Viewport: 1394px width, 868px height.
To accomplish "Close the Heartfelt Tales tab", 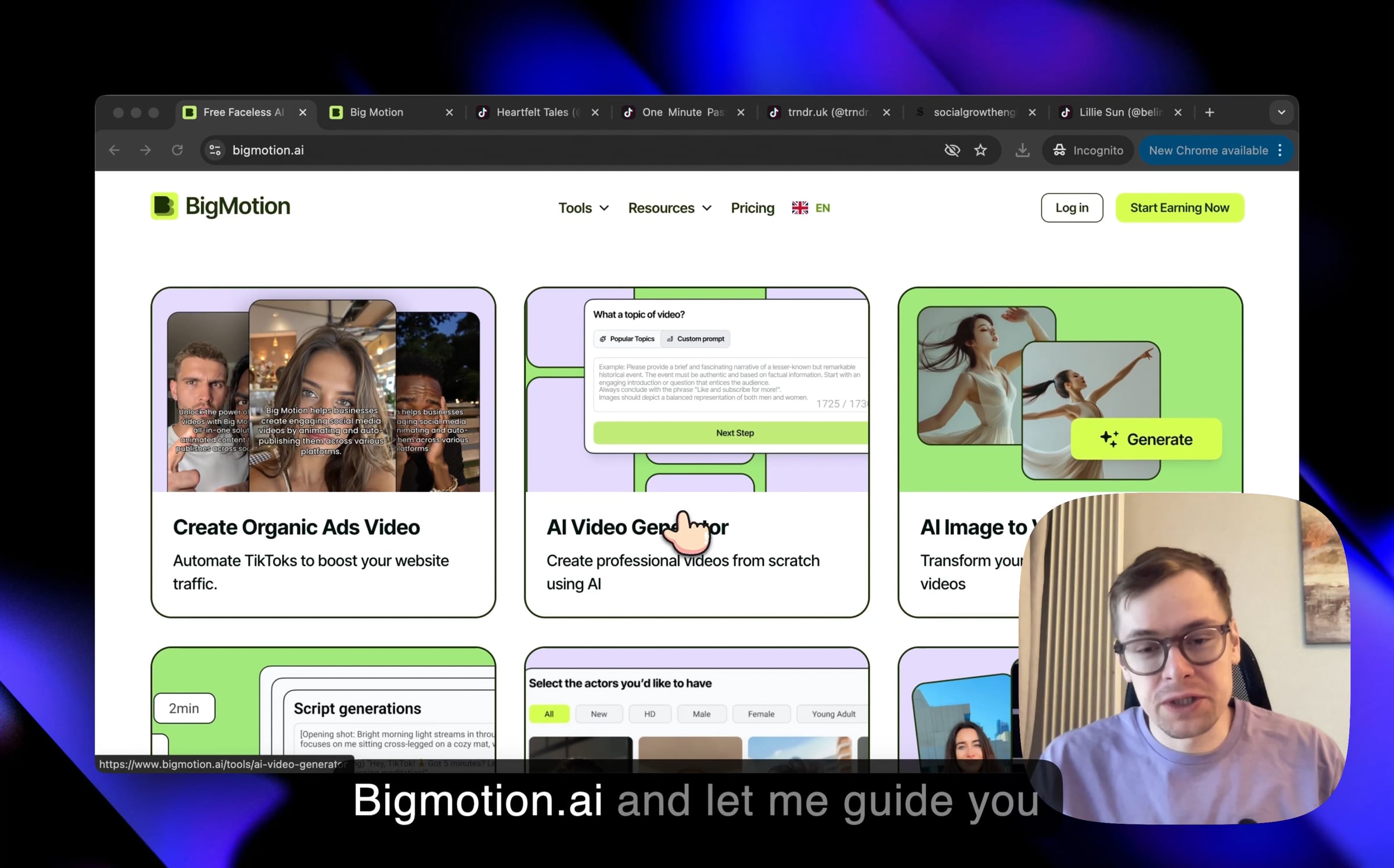I will (595, 113).
